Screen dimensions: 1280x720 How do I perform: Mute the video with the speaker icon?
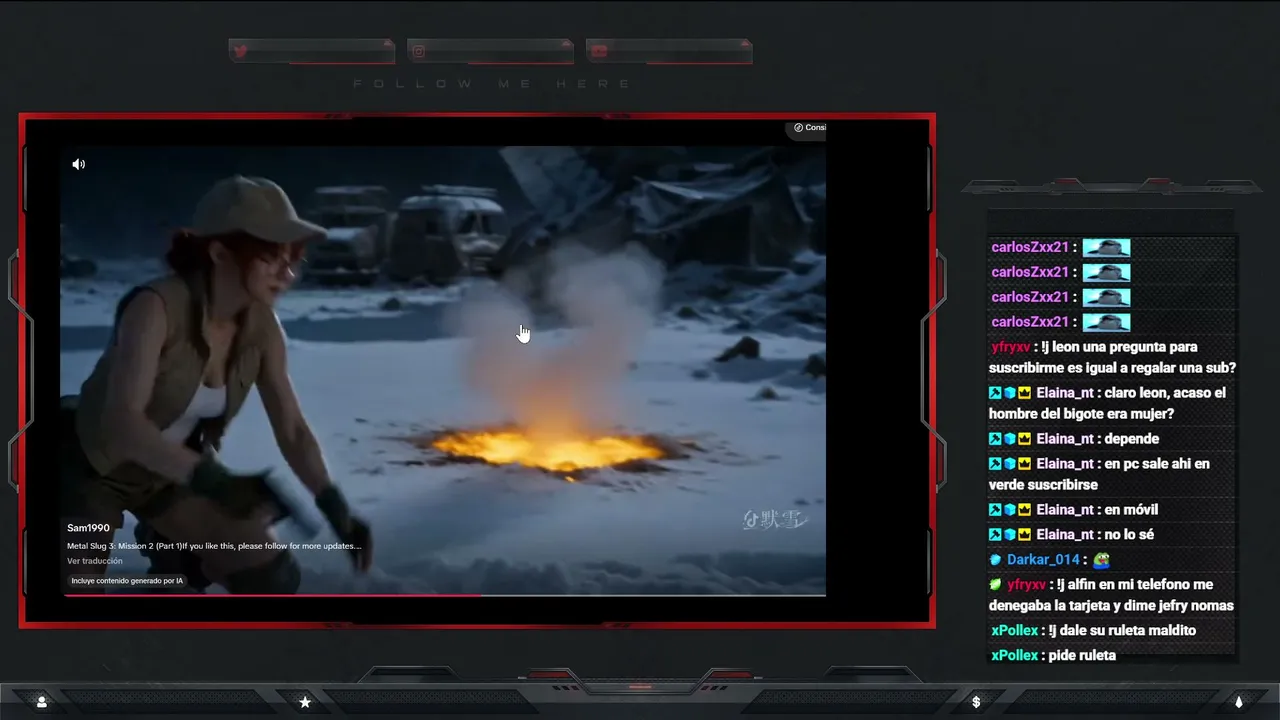coord(79,164)
